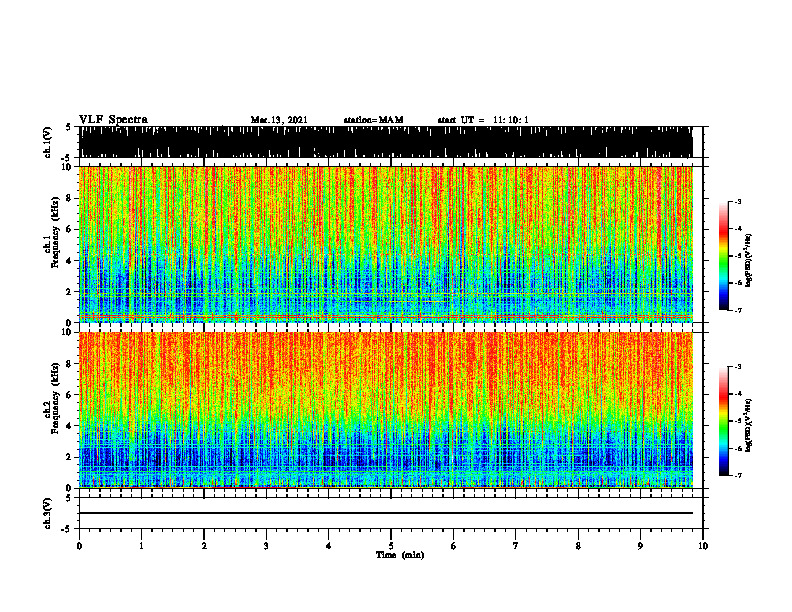Click the time axis tick label "5"
The height and width of the screenshot is (612, 792).
pos(391,546)
